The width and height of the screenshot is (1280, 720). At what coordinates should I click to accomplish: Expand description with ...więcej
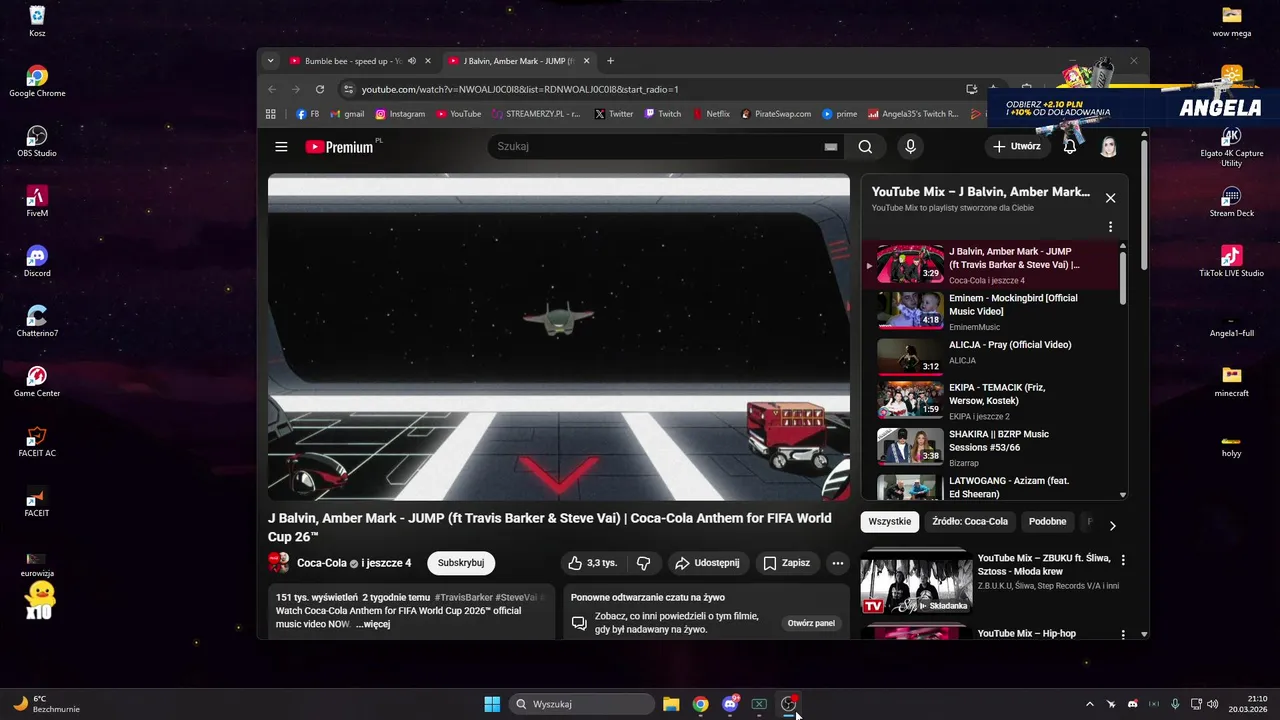coord(373,624)
